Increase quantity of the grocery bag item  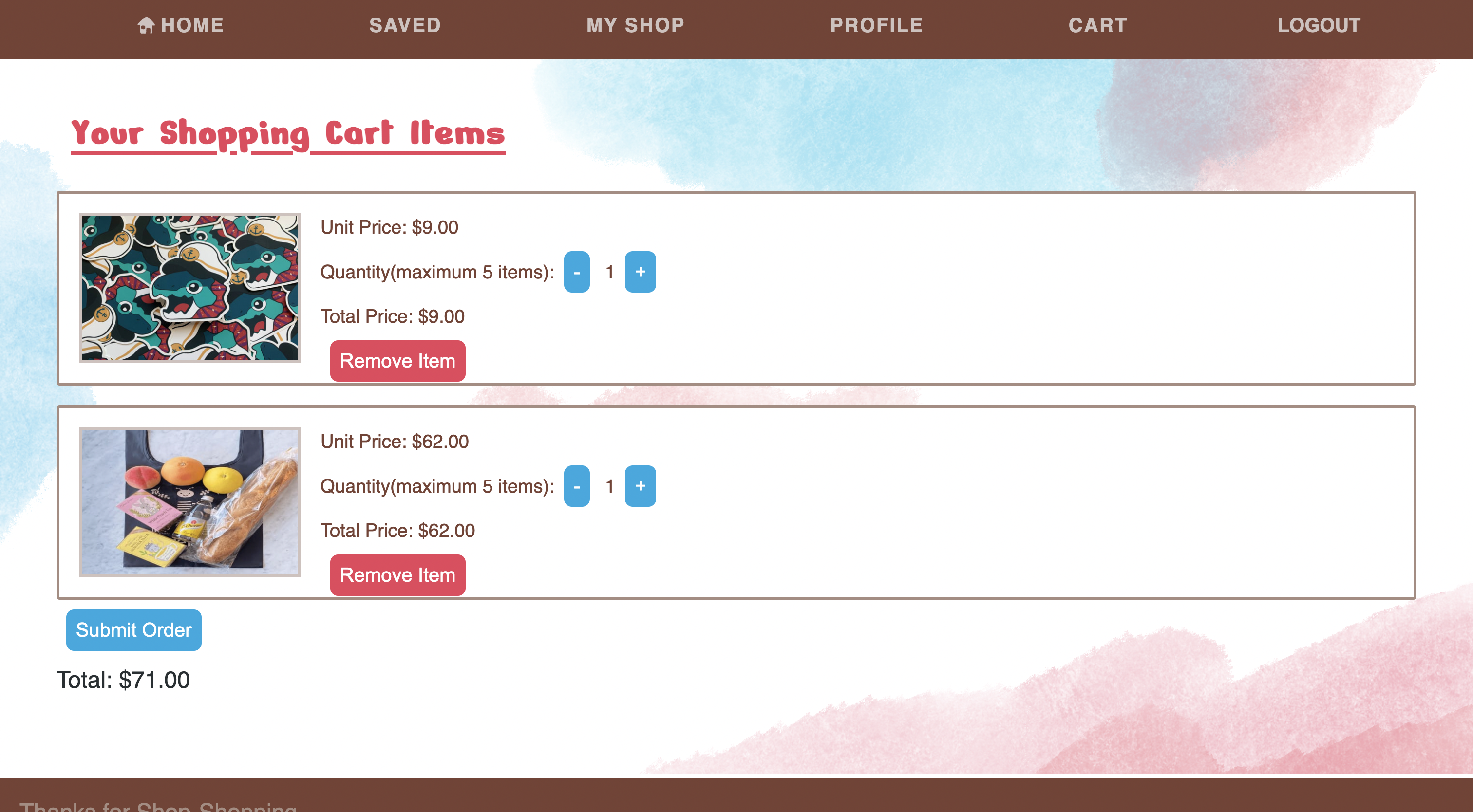tap(641, 486)
